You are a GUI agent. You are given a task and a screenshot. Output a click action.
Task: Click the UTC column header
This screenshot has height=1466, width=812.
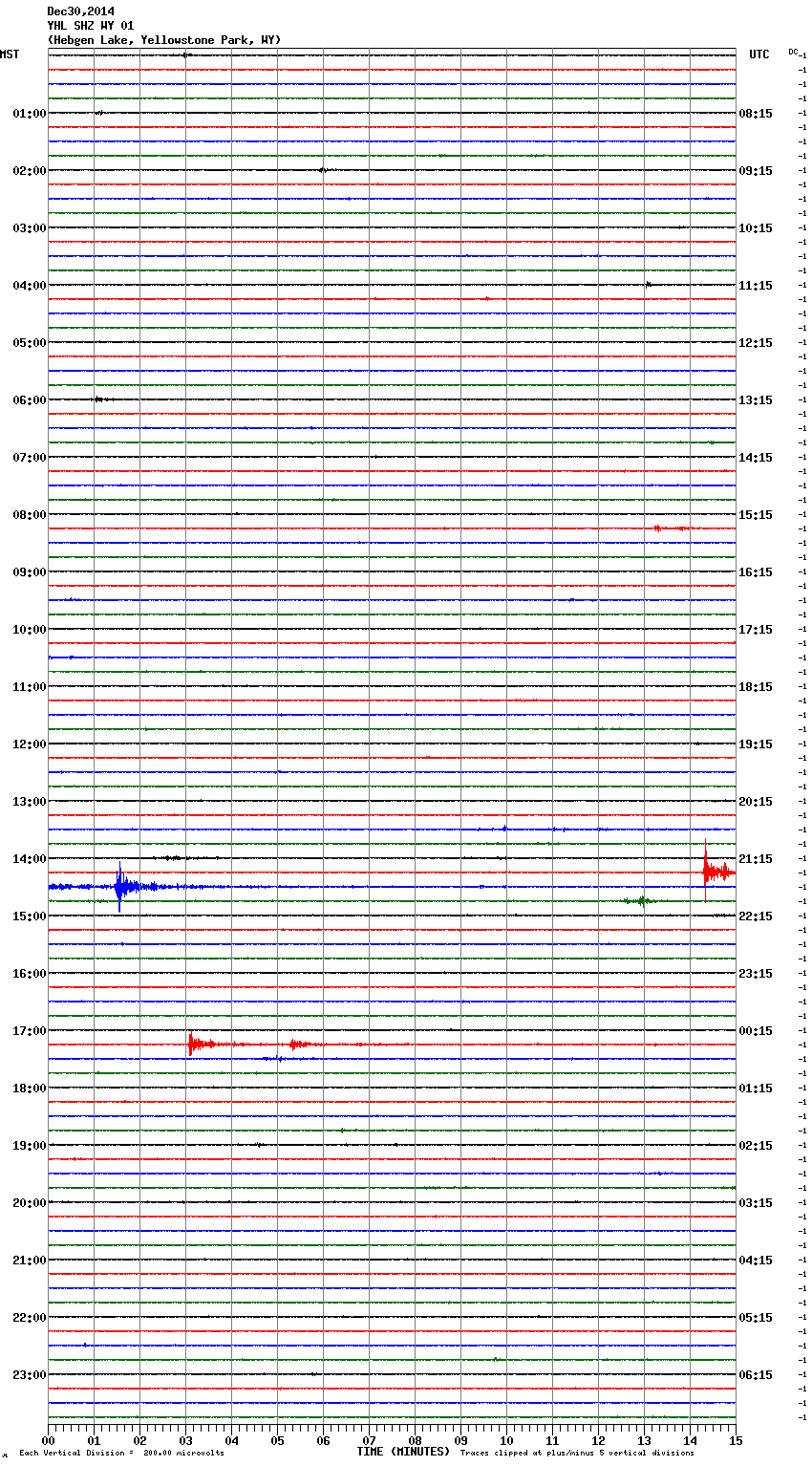coord(759,54)
